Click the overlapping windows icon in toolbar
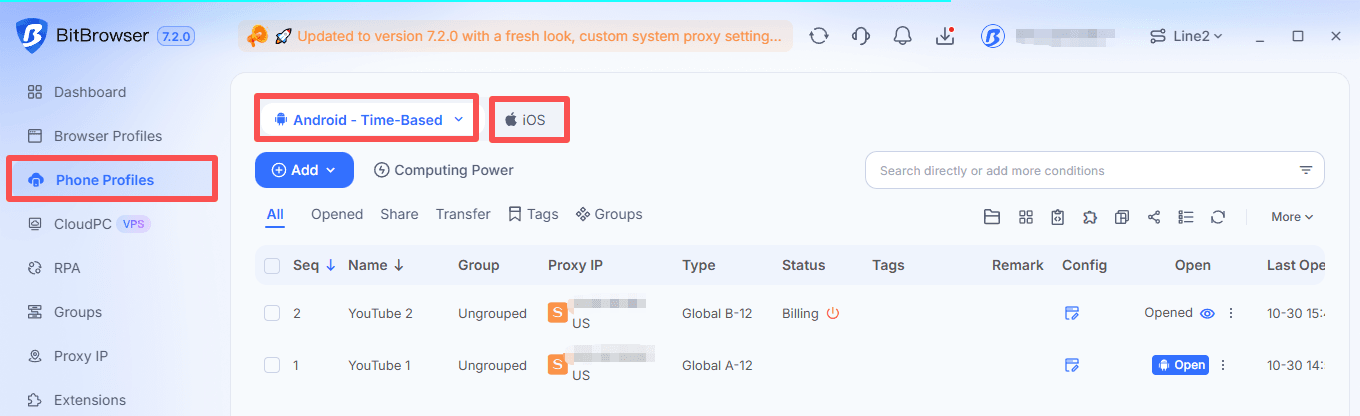Image resolution: width=1360 pixels, height=416 pixels. point(1122,216)
